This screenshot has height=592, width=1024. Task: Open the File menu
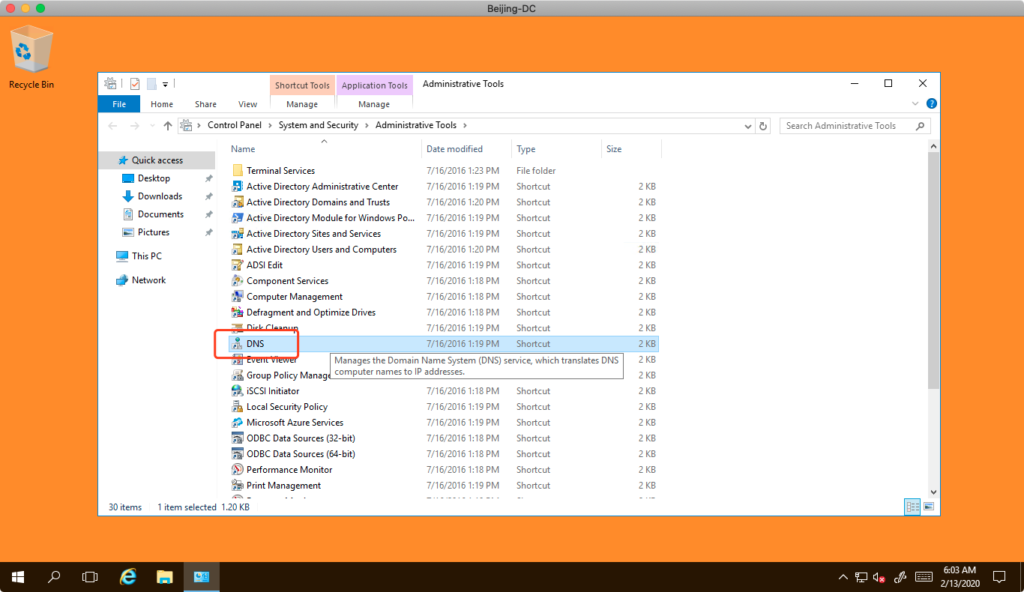point(119,104)
